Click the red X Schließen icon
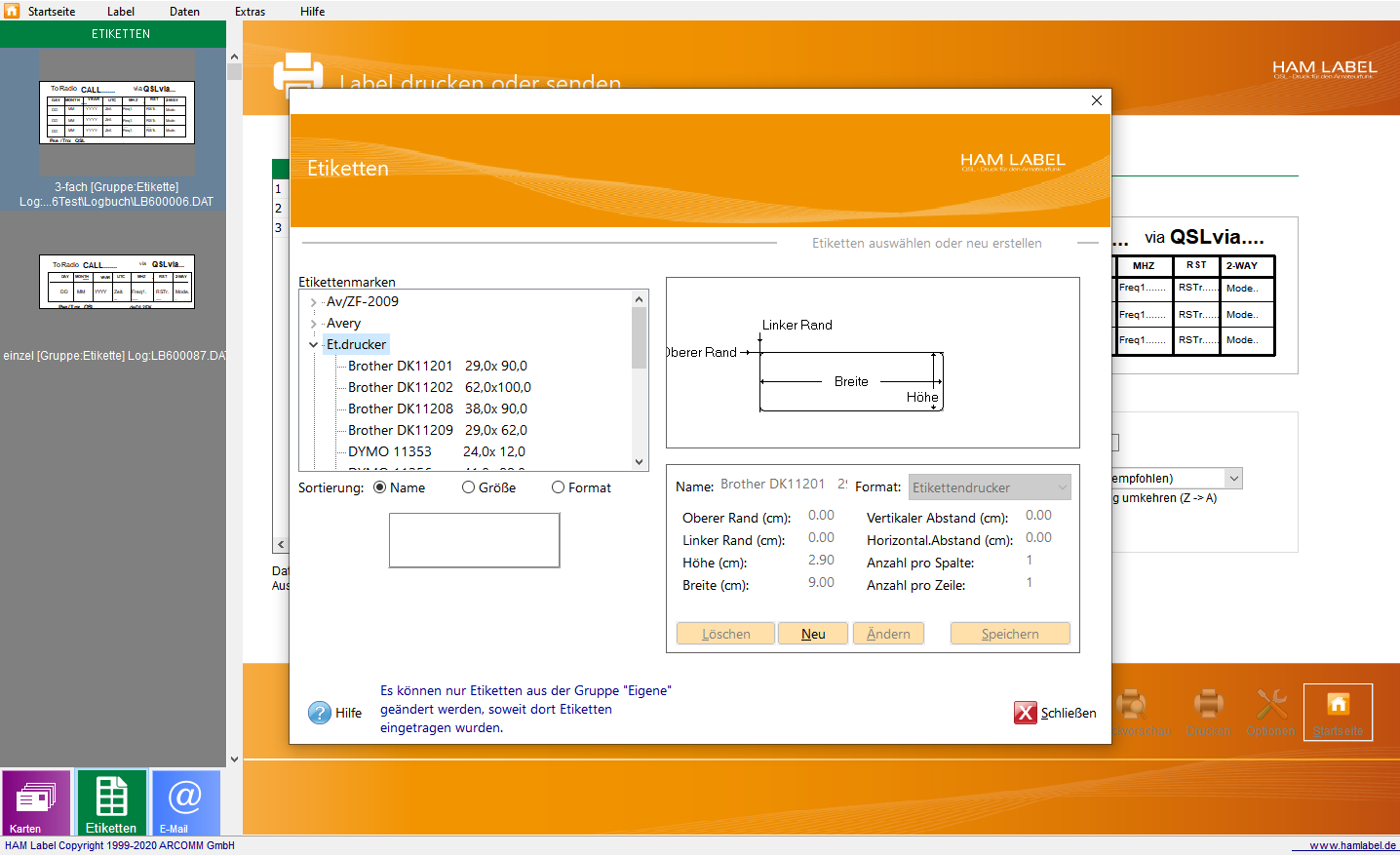Screen dimensions: 1400x856 [x=1025, y=713]
